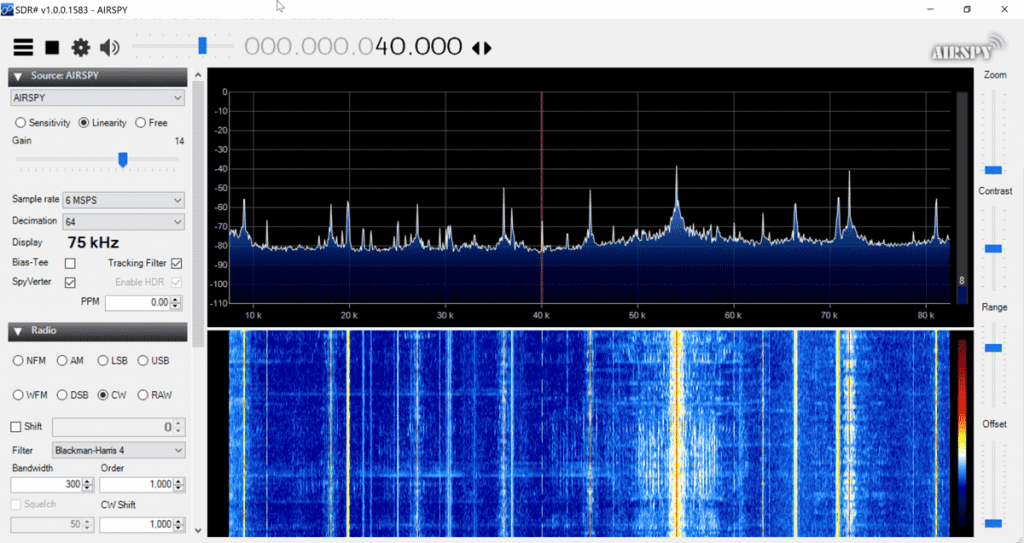Collapse the Source: AIRSPY panel
Screen dimensions: 1024x543
[18, 76]
